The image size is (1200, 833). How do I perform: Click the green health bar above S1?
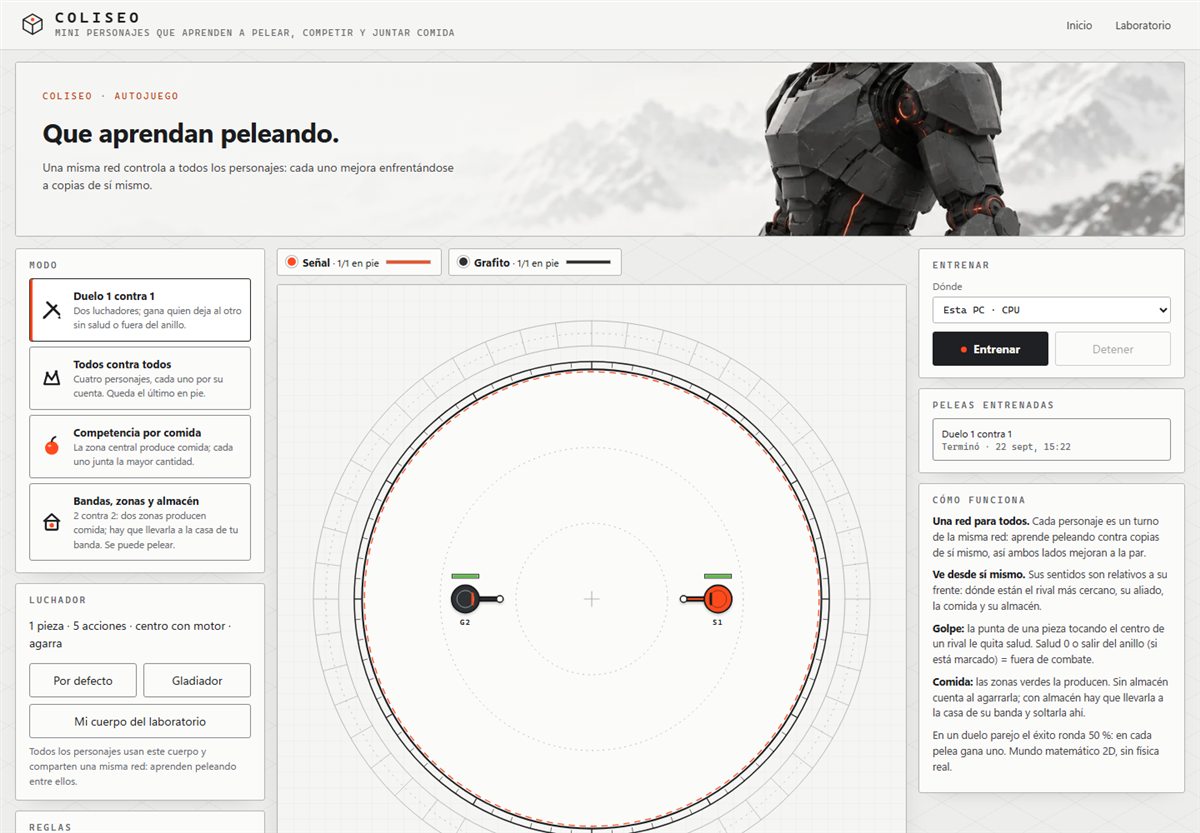(718, 576)
